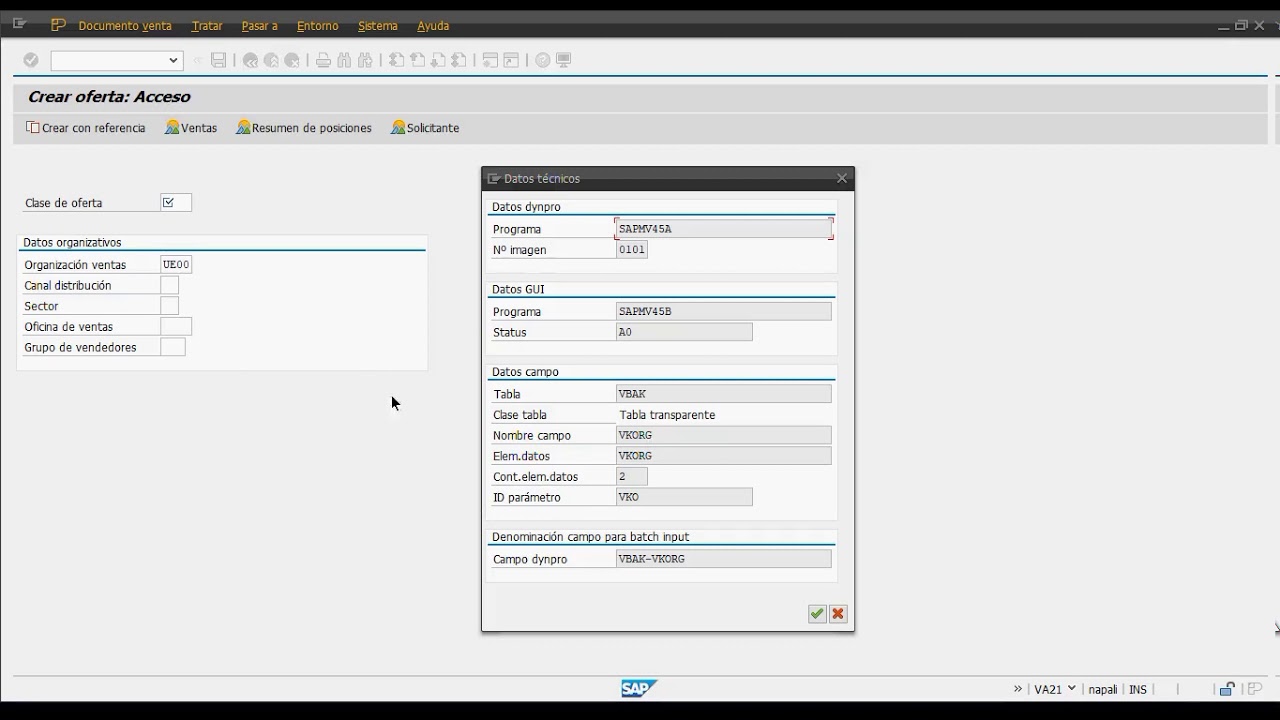Click the padlock icon in status bar
The height and width of the screenshot is (720, 1280).
point(1227,689)
